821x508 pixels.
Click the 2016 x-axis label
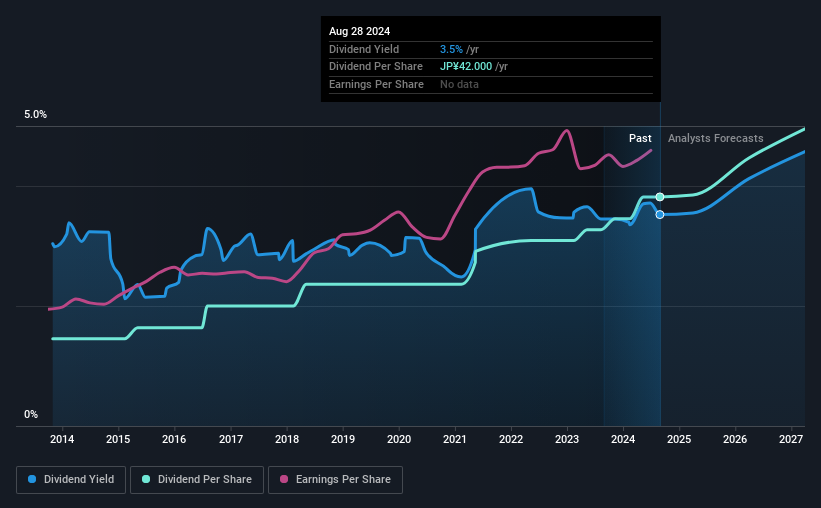pos(174,439)
